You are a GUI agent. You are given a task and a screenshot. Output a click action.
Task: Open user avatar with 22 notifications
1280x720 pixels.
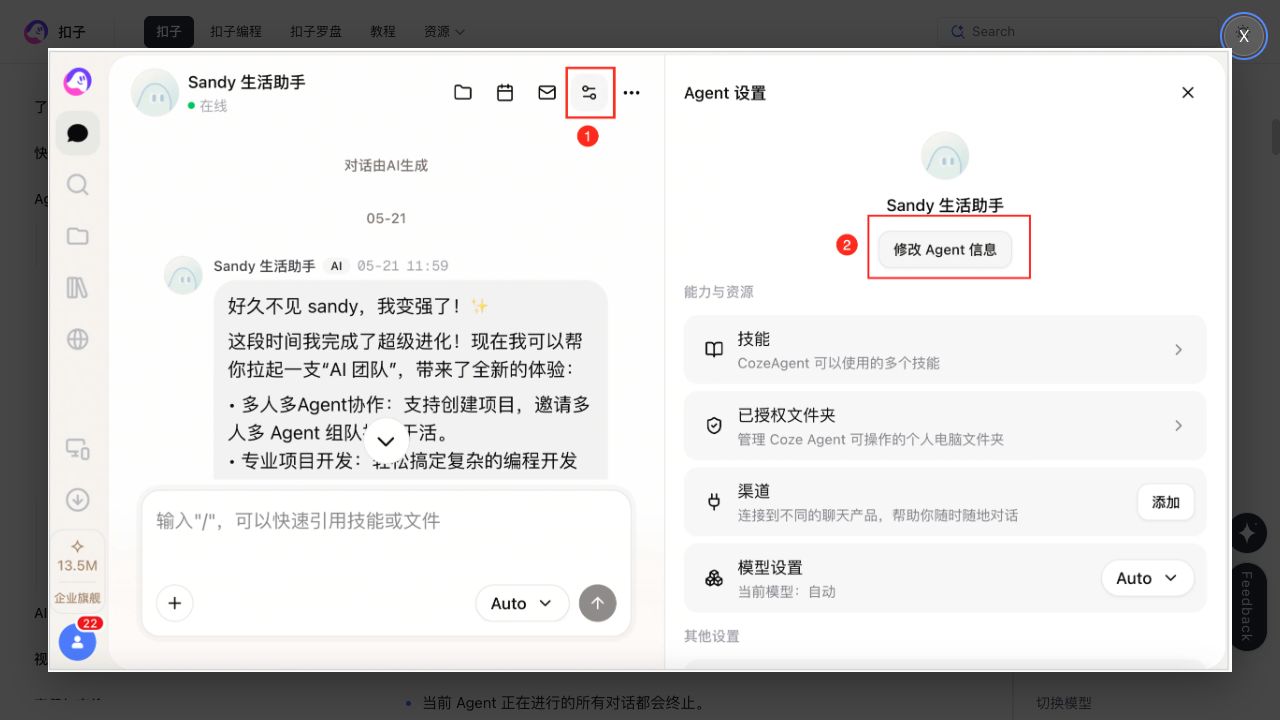[78, 641]
